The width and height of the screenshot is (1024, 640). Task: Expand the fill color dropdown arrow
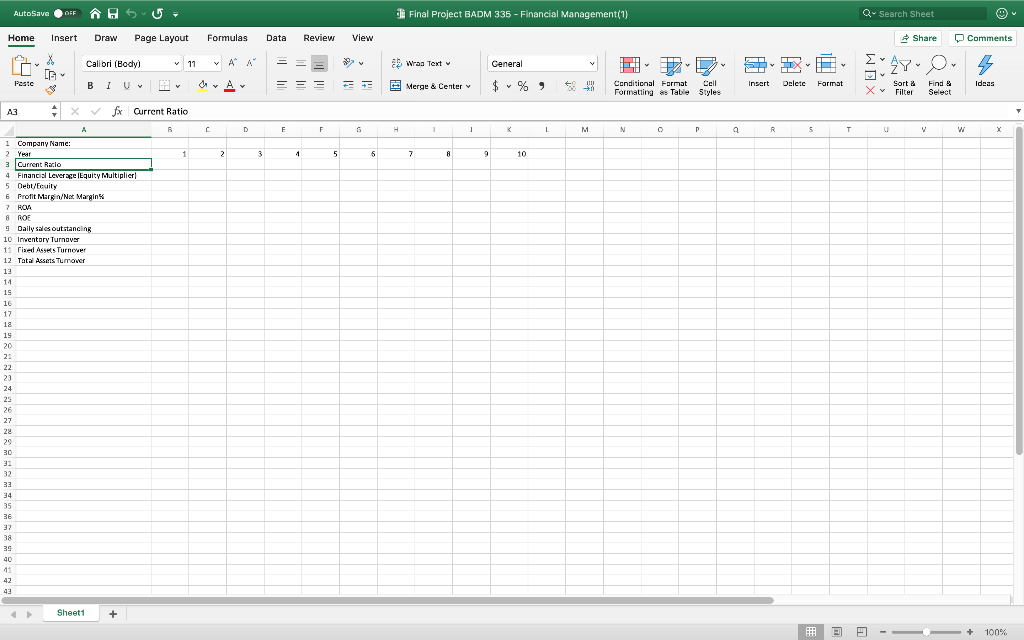point(216,86)
